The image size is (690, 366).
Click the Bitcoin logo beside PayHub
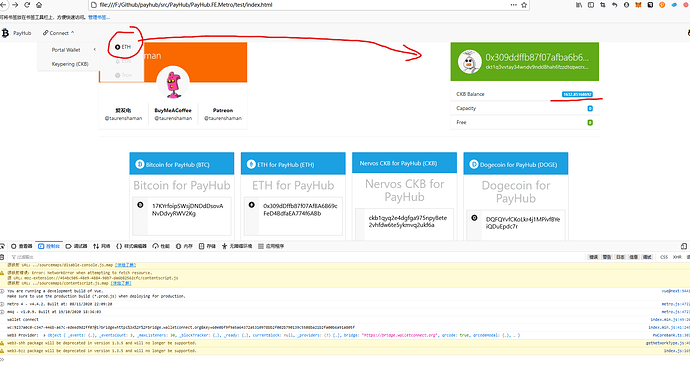(x=5, y=33)
